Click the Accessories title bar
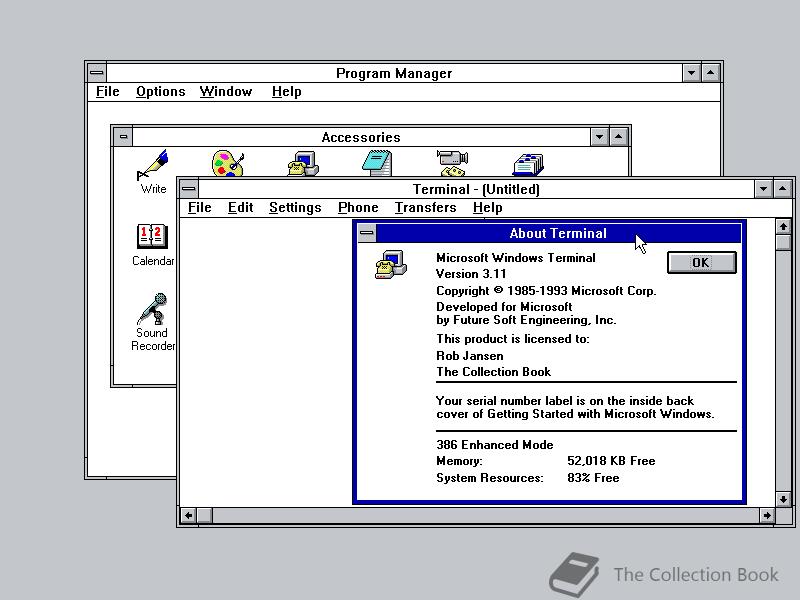 pos(361,137)
